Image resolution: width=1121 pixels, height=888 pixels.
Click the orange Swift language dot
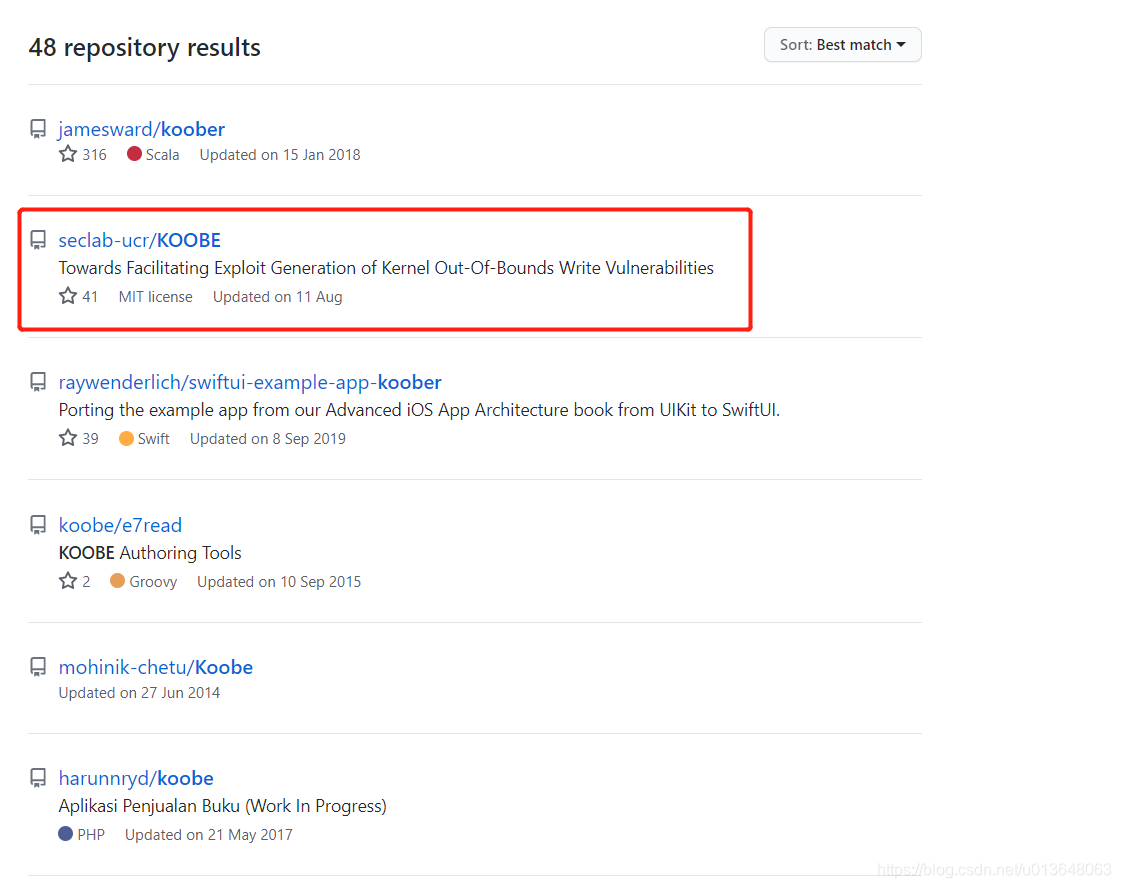point(126,438)
